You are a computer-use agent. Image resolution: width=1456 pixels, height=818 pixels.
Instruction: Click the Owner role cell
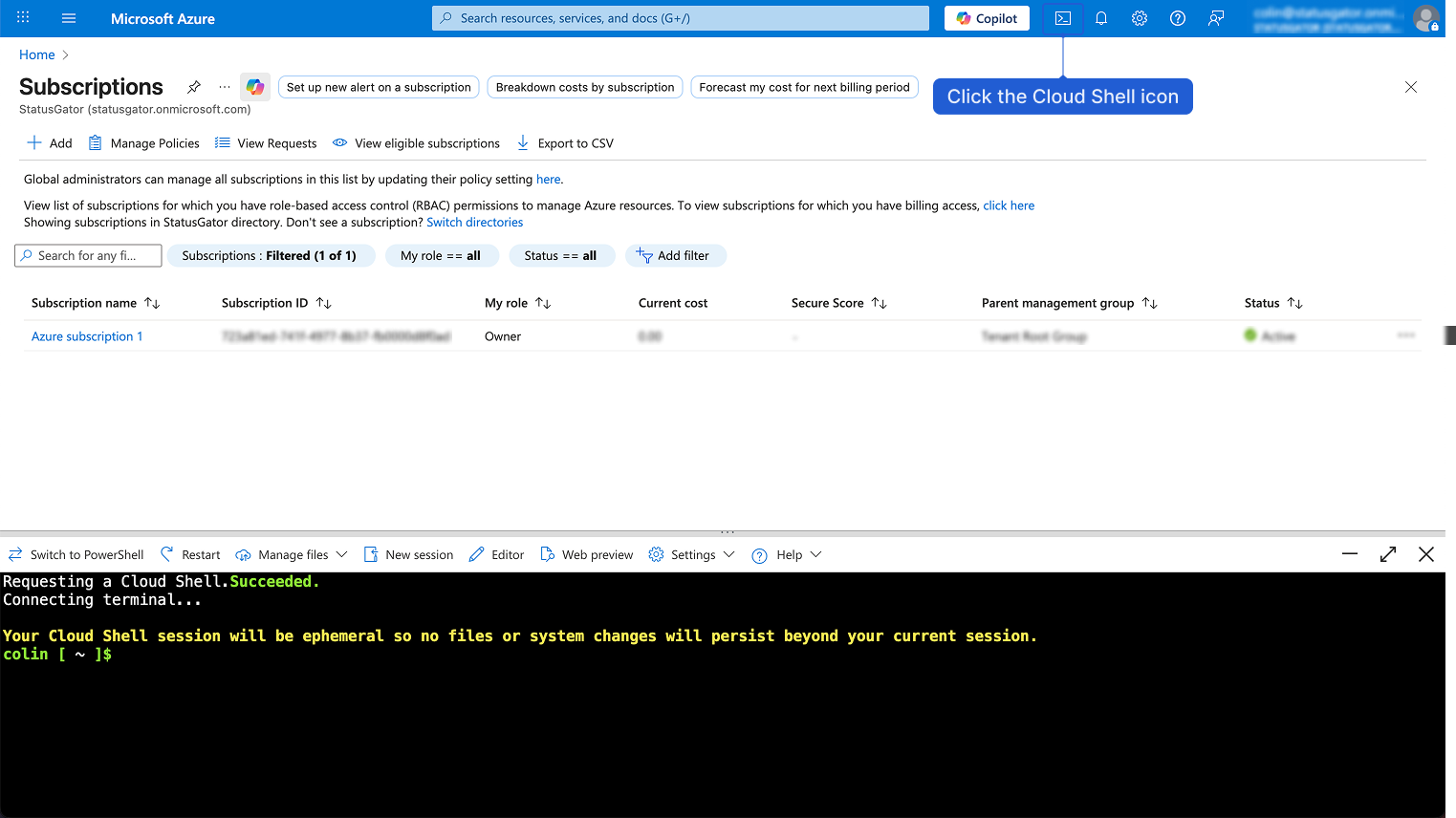(x=503, y=336)
